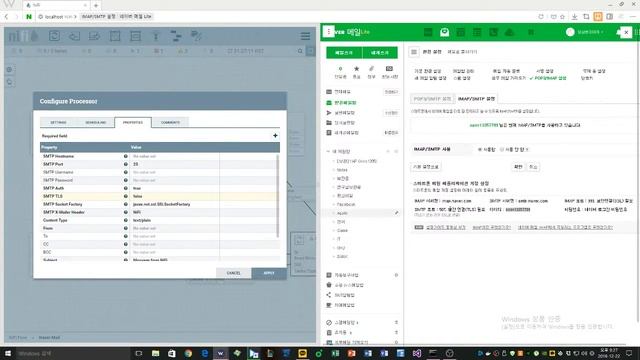Open the Apple mailbox folder

[x=342, y=213]
